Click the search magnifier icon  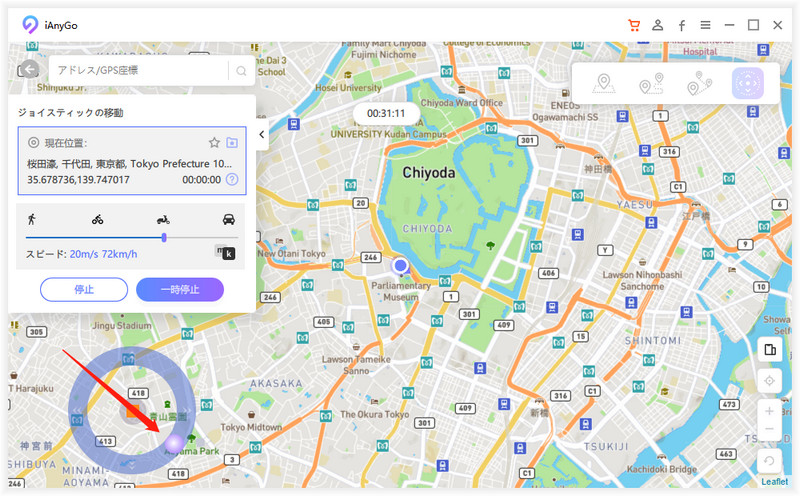point(241,71)
